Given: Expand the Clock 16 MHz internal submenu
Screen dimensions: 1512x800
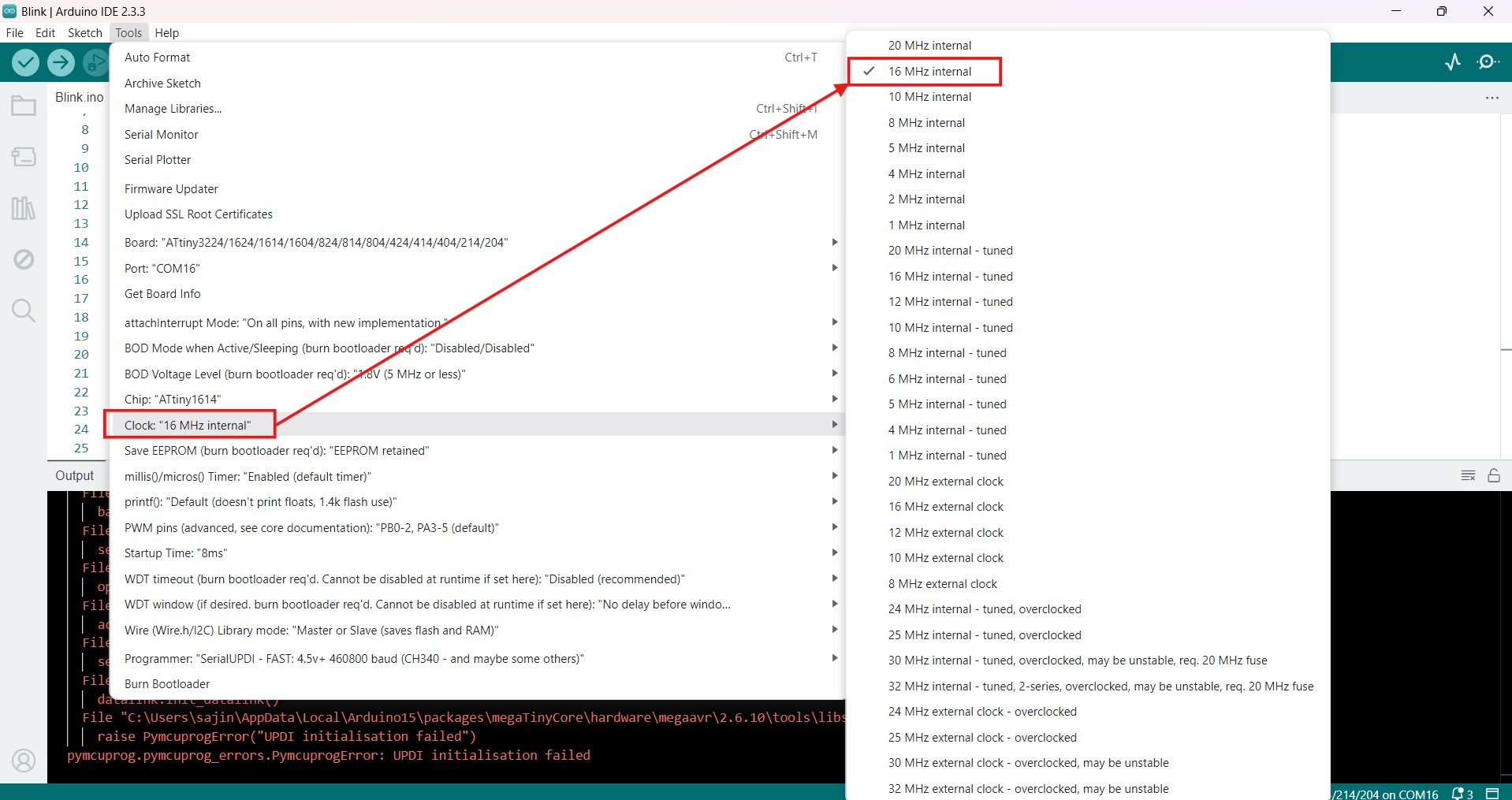Looking at the screenshot, I should [x=476, y=426].
